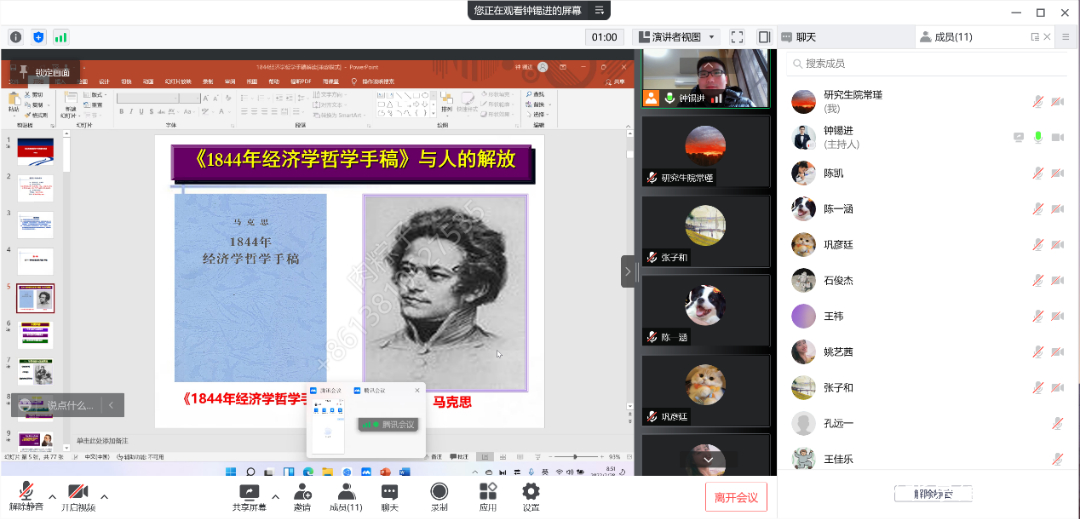Screen dimensions: 1080x519
Task: Toggle the side panel layout icon
Action: (764, 37)
